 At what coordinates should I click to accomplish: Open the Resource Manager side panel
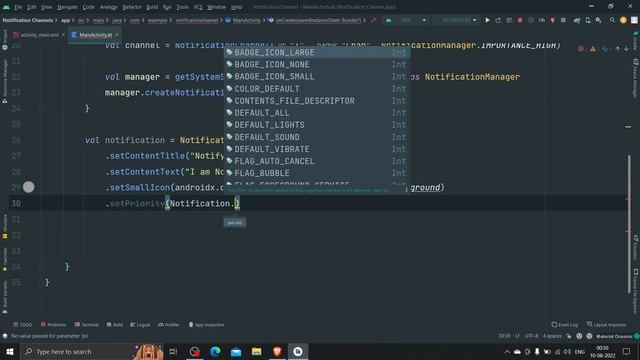point(4,81)
